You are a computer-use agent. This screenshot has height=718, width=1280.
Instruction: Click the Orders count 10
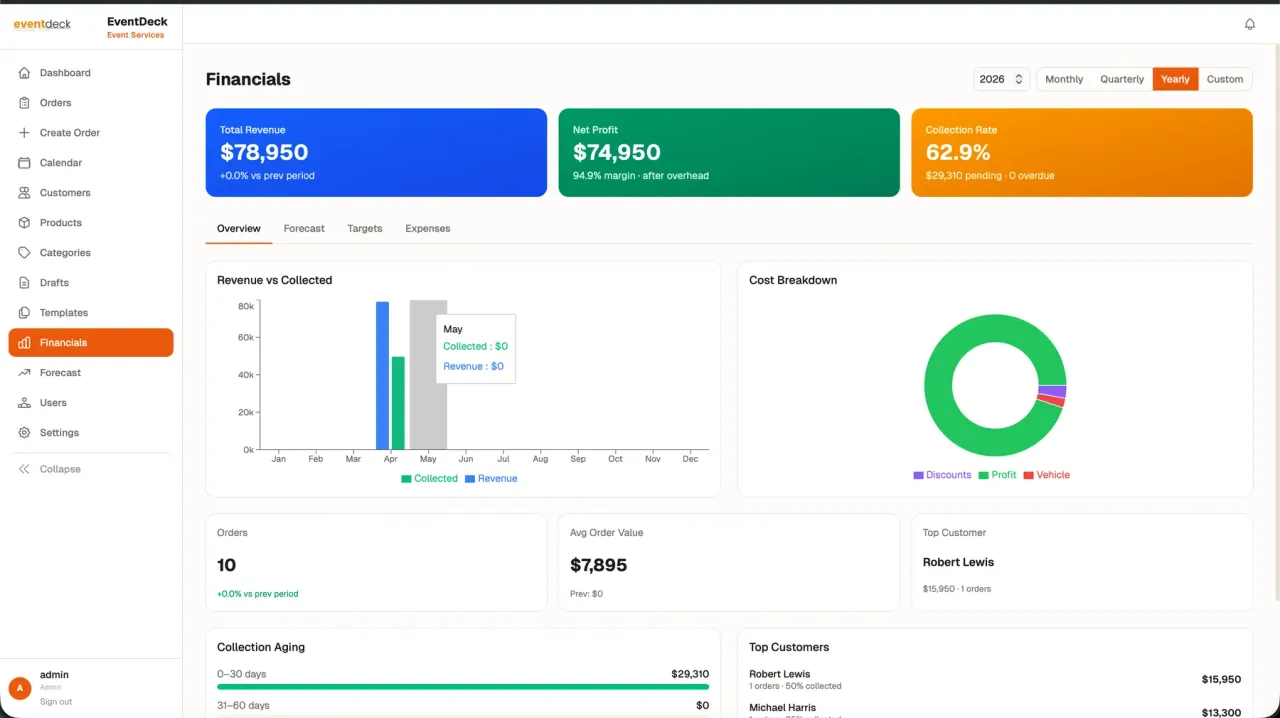227,565
